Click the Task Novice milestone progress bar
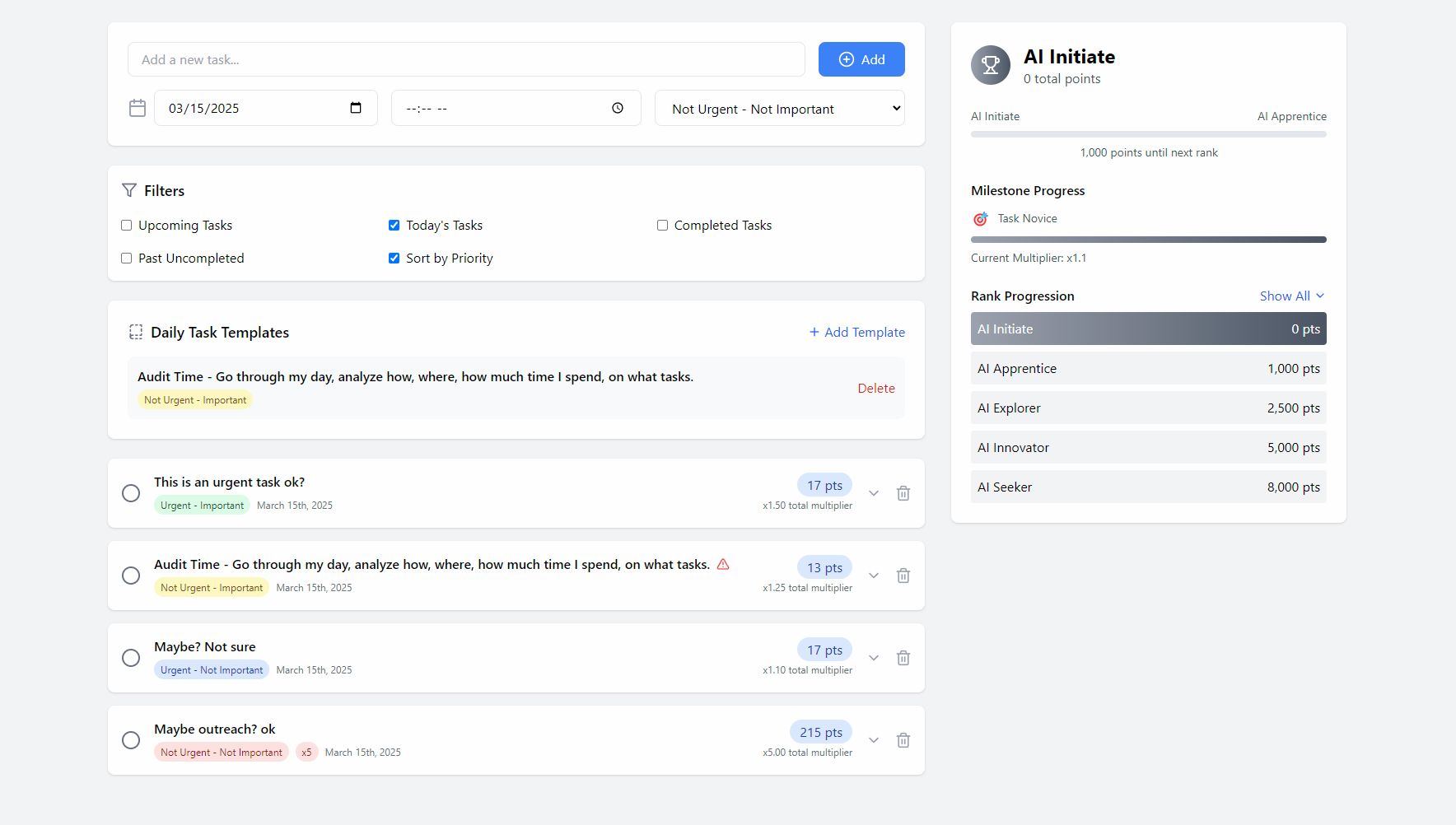The height and width of the screenshot is (825, 1456). point(1148,240)
